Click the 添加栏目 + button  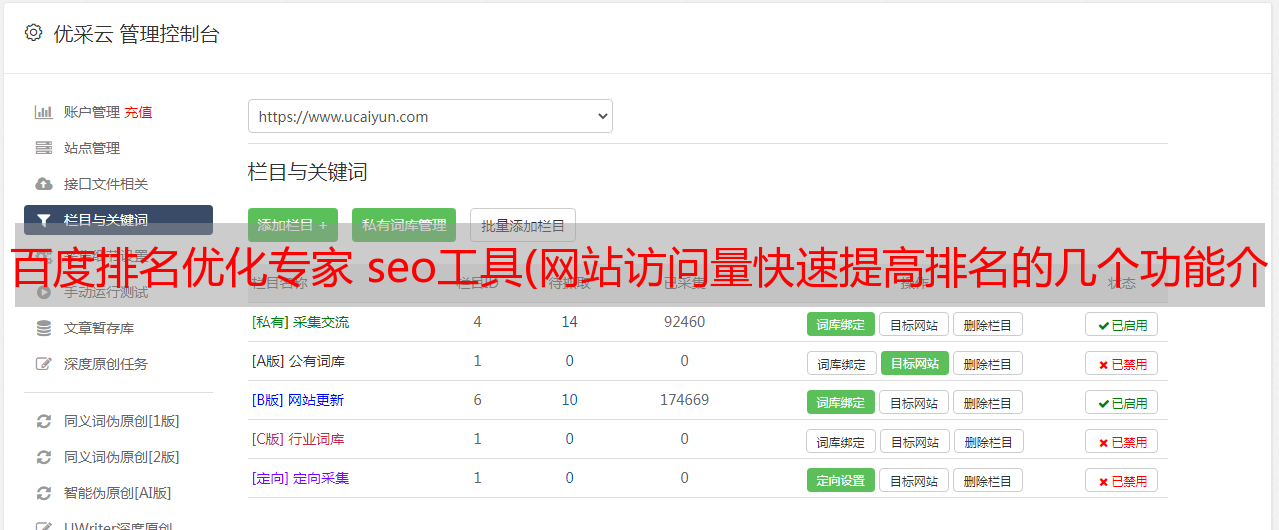pyautogui.click(x=293, y=225)
